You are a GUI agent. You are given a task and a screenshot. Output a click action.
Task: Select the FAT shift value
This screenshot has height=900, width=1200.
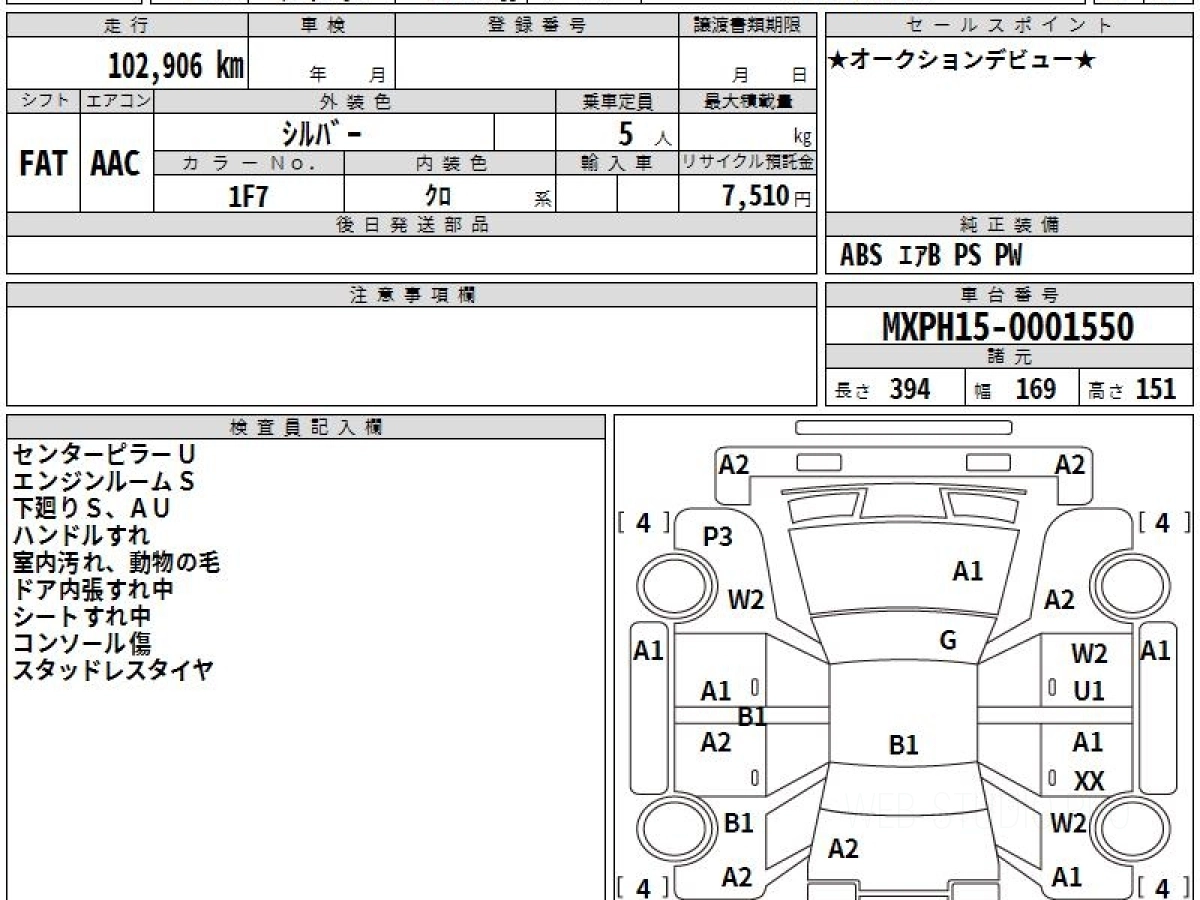pyautogui.click(x=43, y=163)
